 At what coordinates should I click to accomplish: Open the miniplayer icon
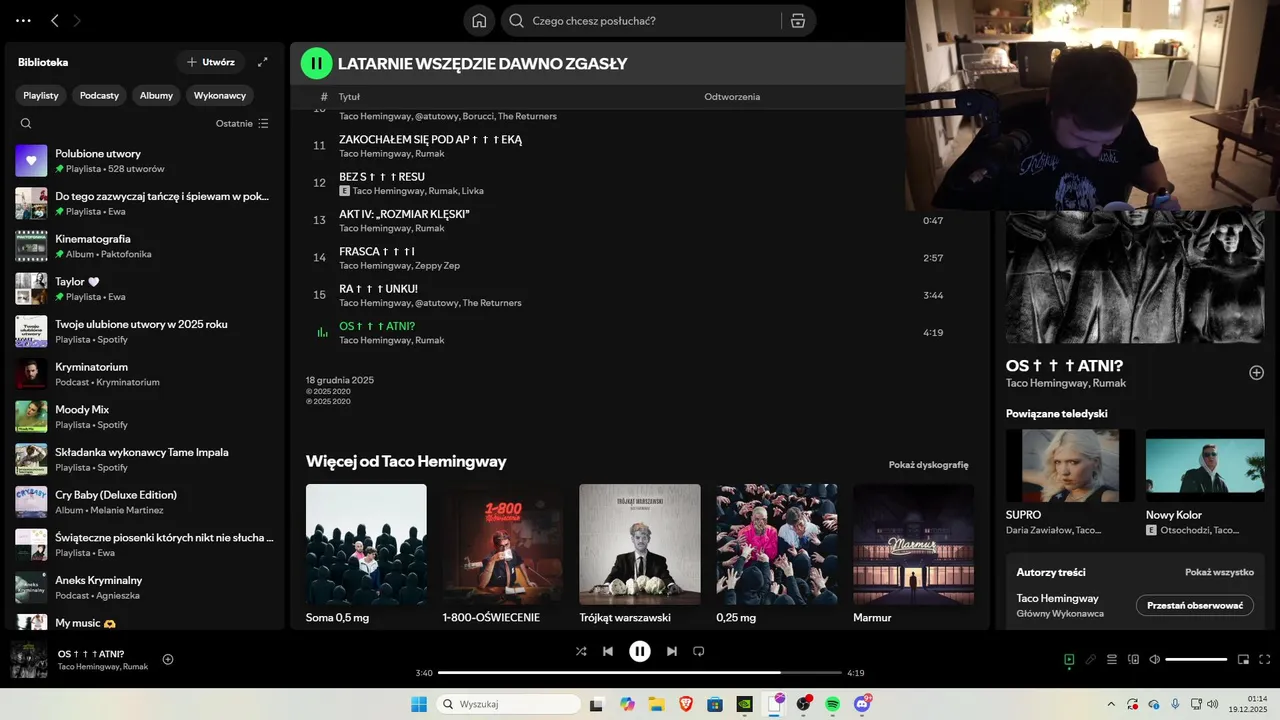click(1244, 659)
